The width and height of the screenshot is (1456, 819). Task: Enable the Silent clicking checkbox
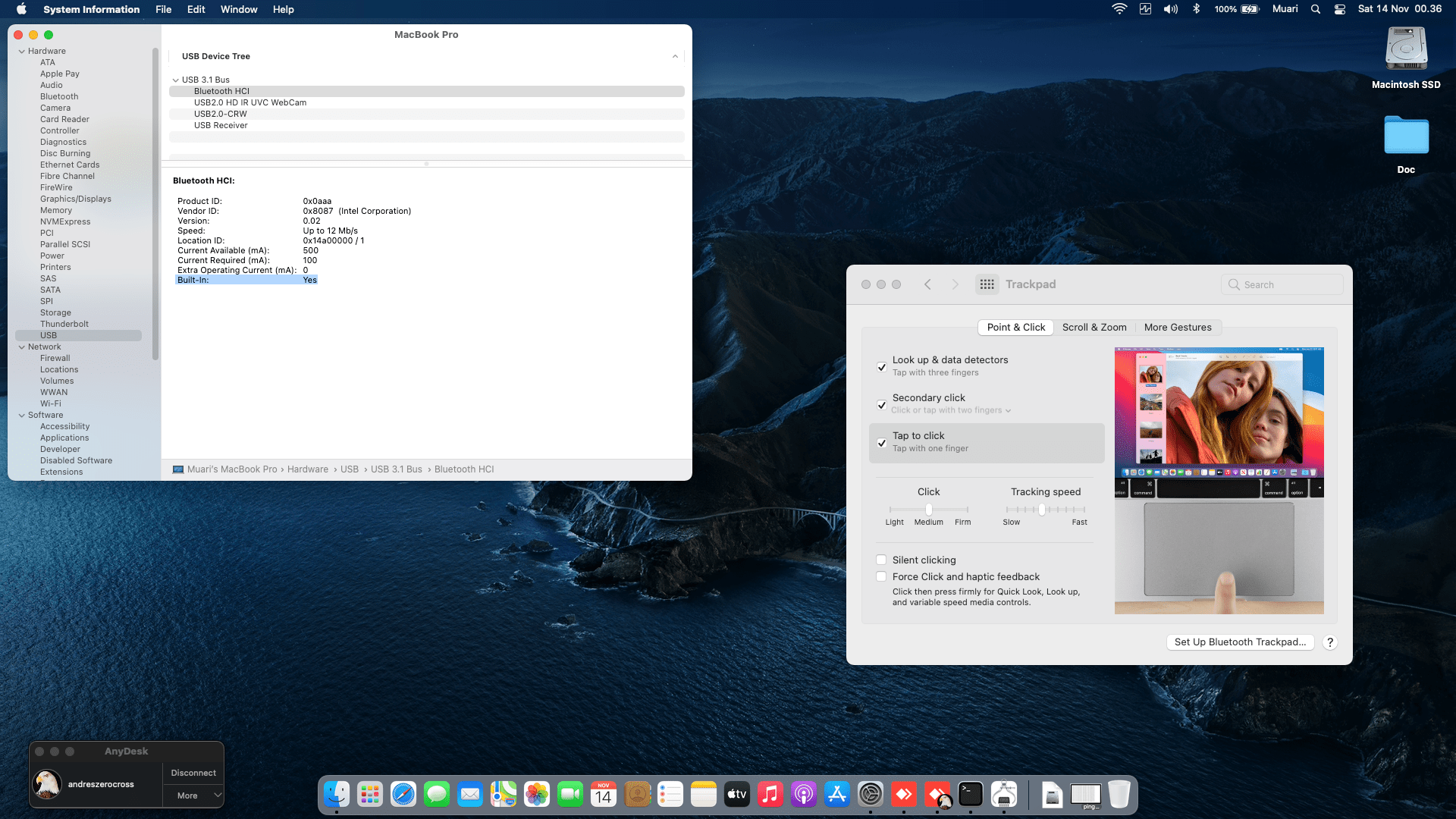coord(881,560)
